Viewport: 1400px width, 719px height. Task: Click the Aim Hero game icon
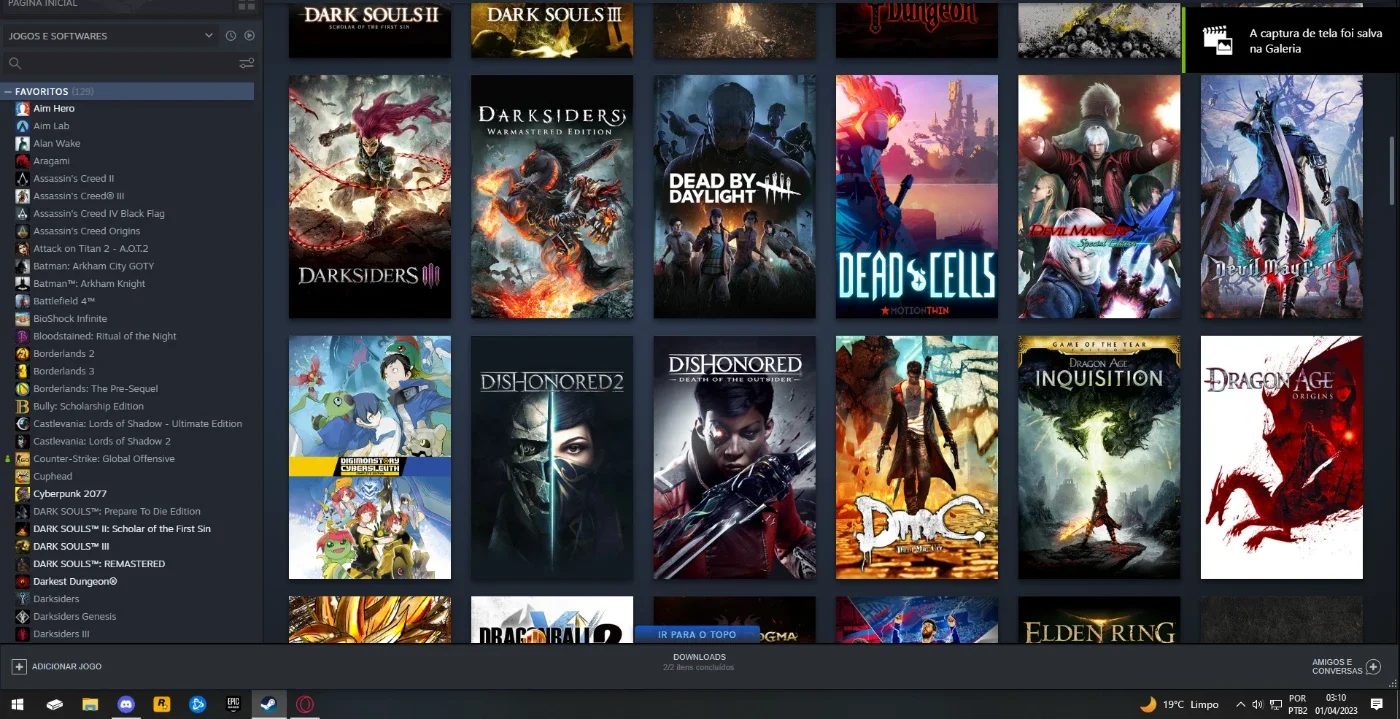point(22,108)
